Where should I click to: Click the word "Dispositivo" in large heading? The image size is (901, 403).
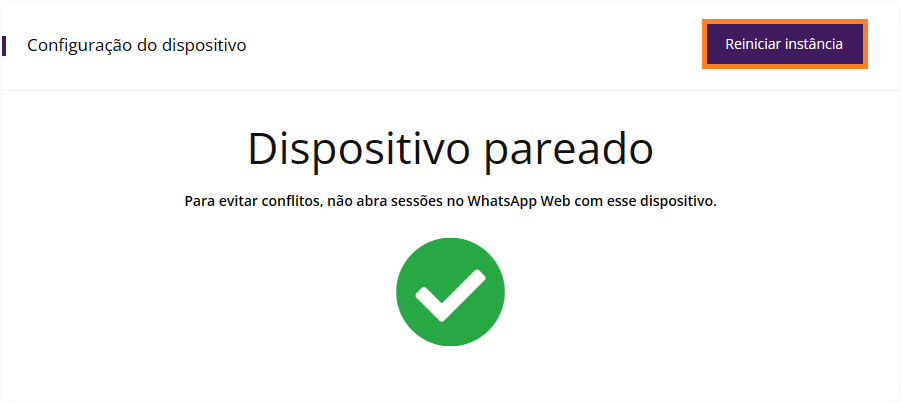click(358, 149)
